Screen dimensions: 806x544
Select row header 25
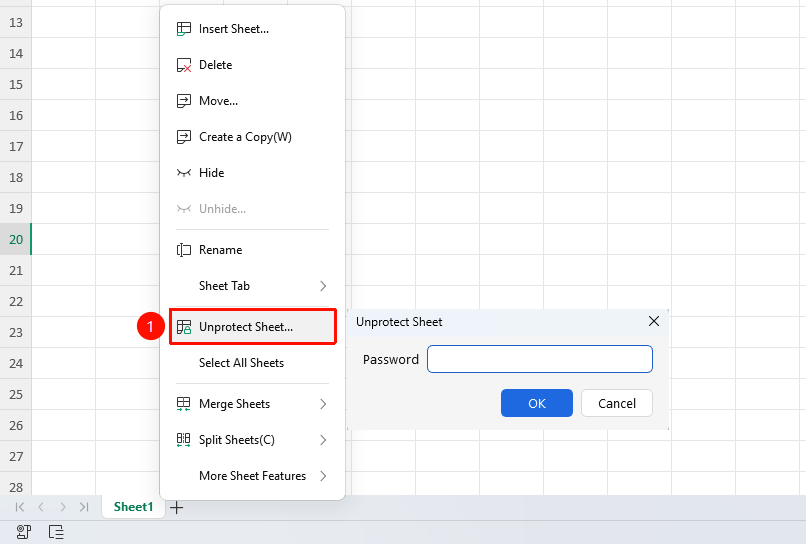pyautogui.click(x=16, y=394)
